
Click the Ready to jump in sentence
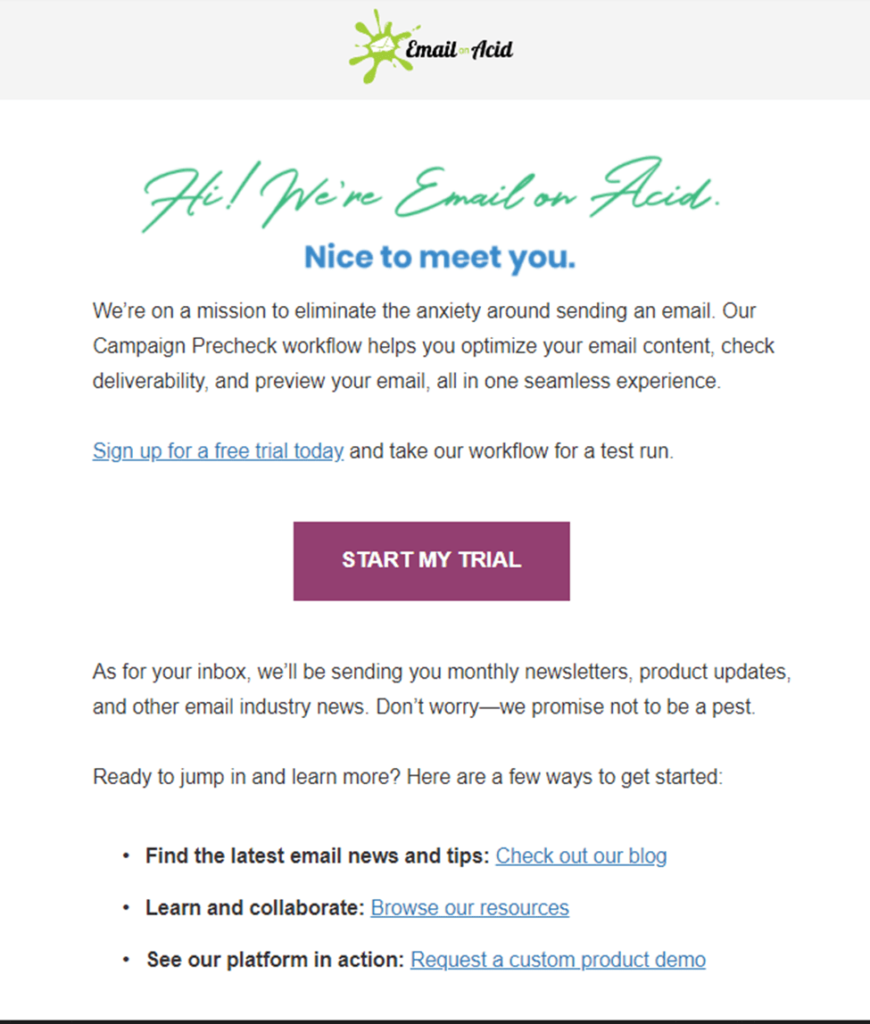click(408, 776)
